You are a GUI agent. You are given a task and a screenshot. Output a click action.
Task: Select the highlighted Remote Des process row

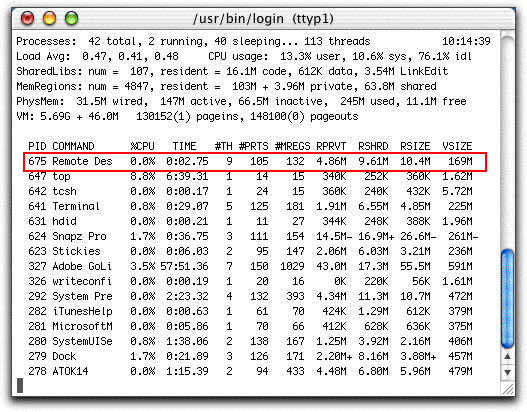tap(255, 162)
